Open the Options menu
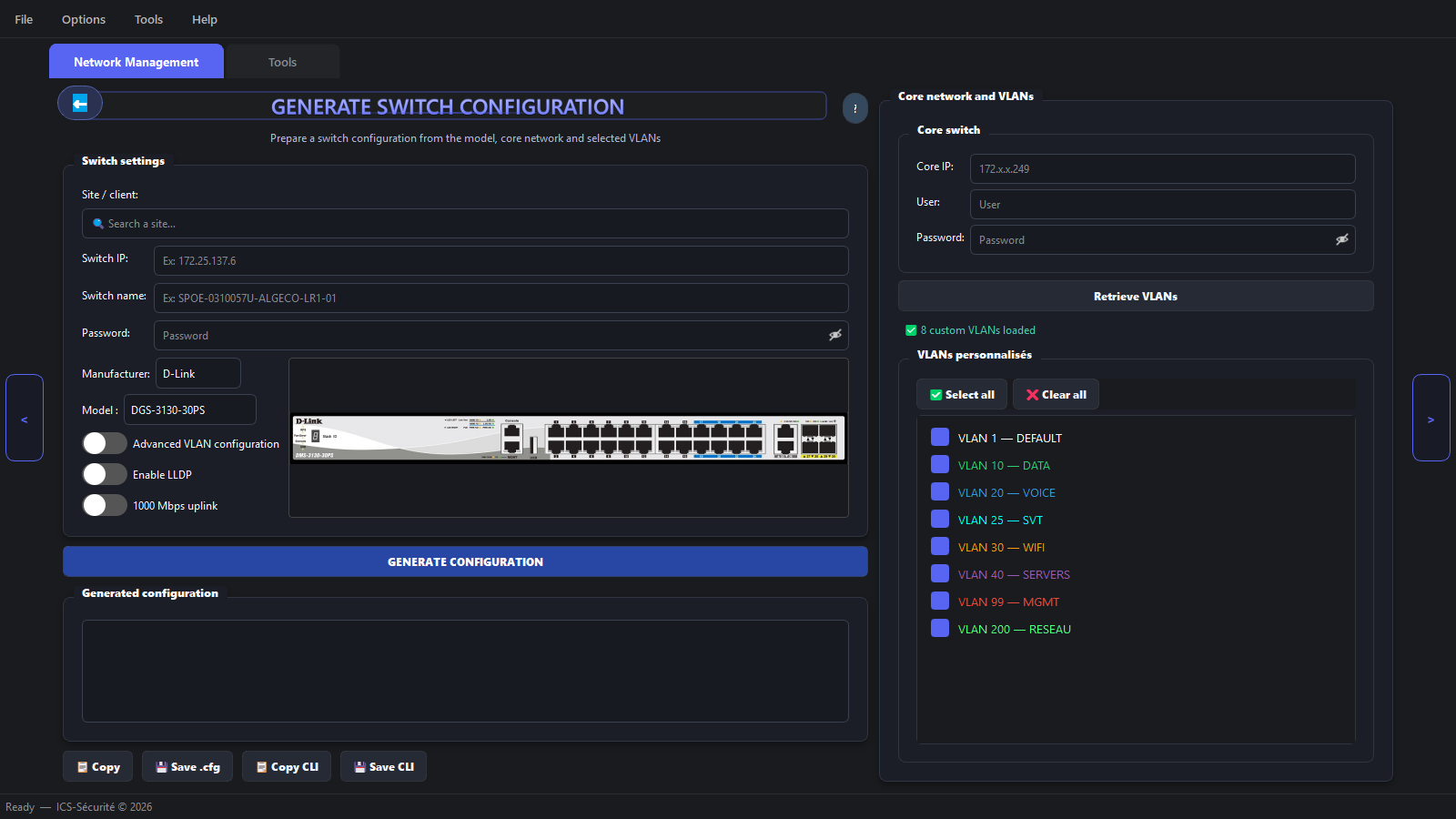Image resolution: width=1456 pixels, height=819 pixels. click(84, 19)
